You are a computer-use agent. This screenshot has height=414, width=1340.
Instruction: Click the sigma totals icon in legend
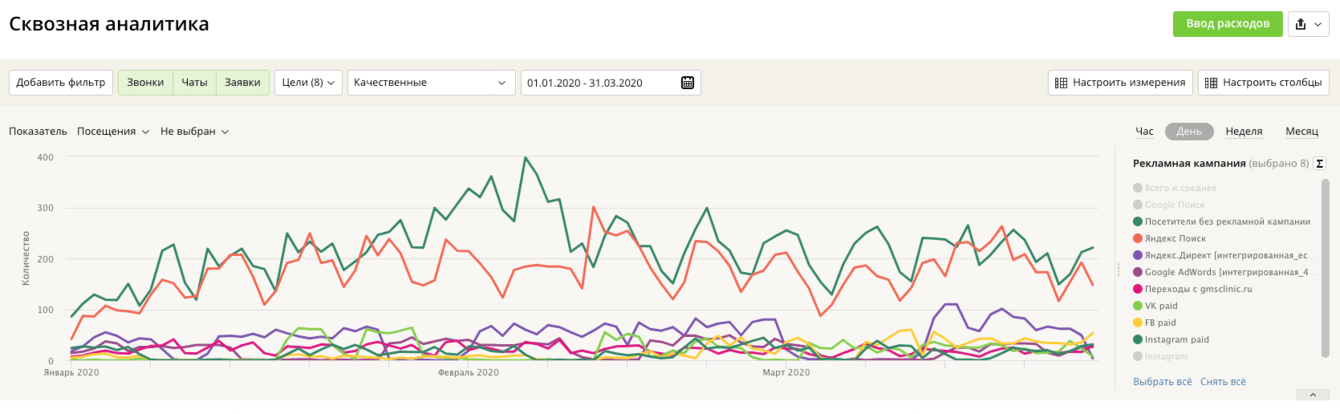pyautogui.click(x=1320, y=164)
